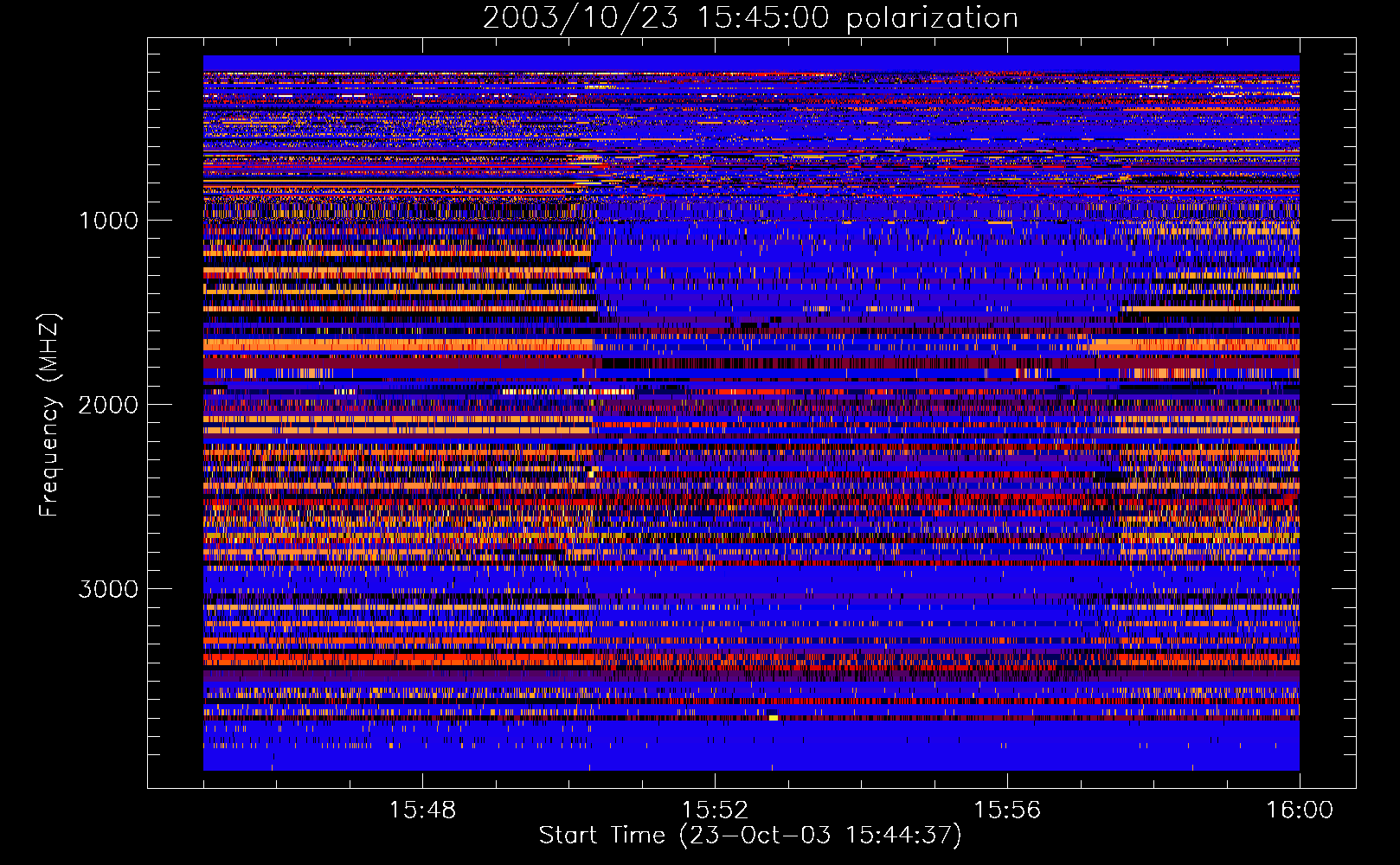Click the 'Start Time (23-Oct-03 15:44:37)' label
This screenshot has height=865, width=1400.
pos(750,836)
